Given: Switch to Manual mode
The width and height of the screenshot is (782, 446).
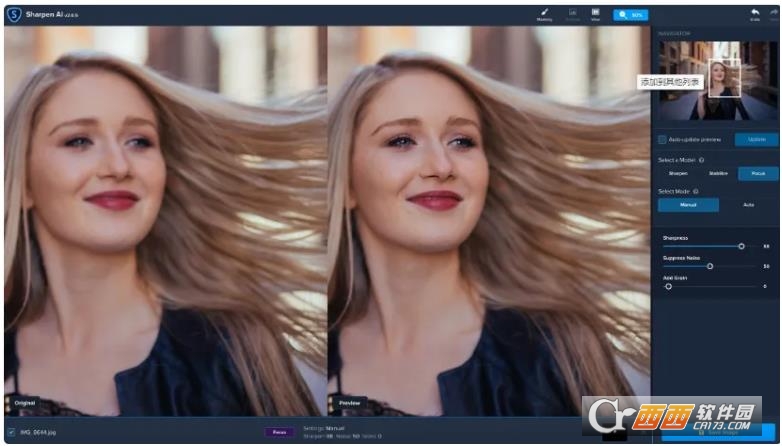Looking at the screenshot, I should pyautogui.click(x=688, y=205).
